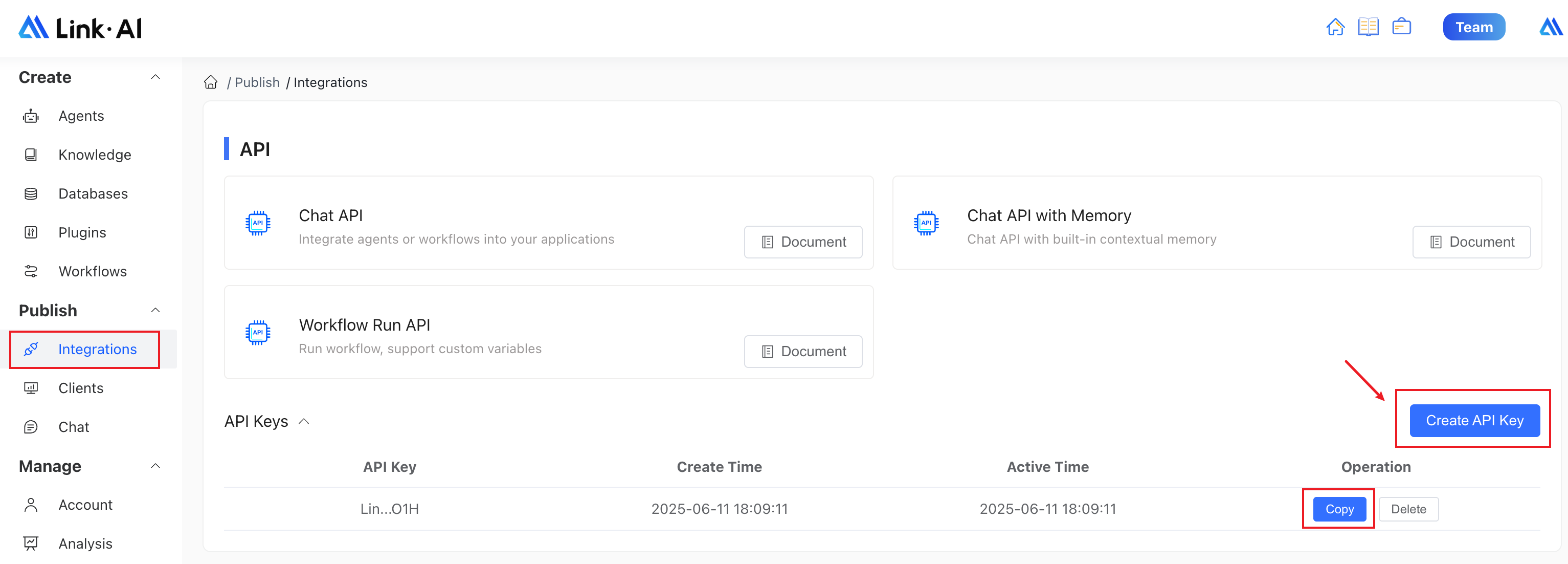Click the Link·AI avatar icon in the top bar
The height and width of the screenshot is (564, 1568).
click(x=1550, y=28)
